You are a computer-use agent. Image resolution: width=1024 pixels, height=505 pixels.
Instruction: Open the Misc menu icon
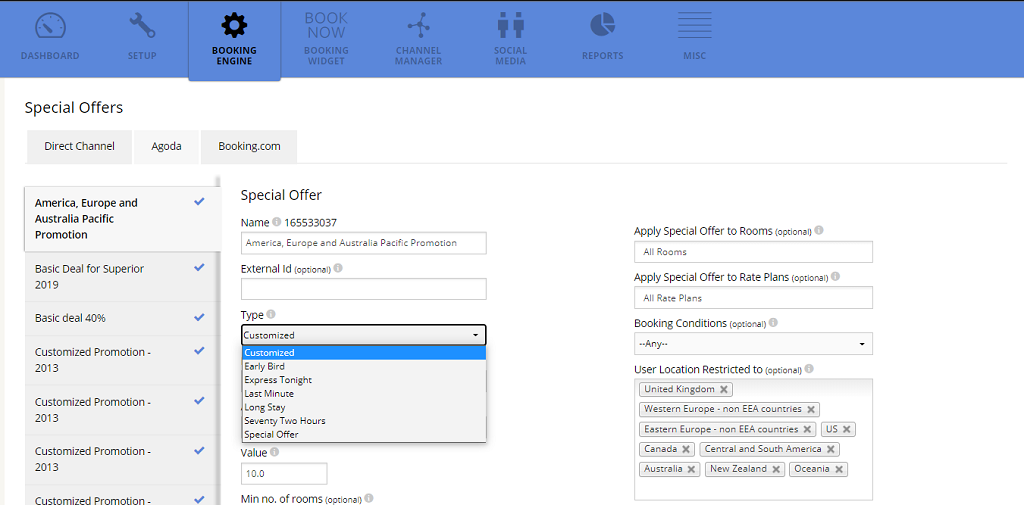point(694,26)
